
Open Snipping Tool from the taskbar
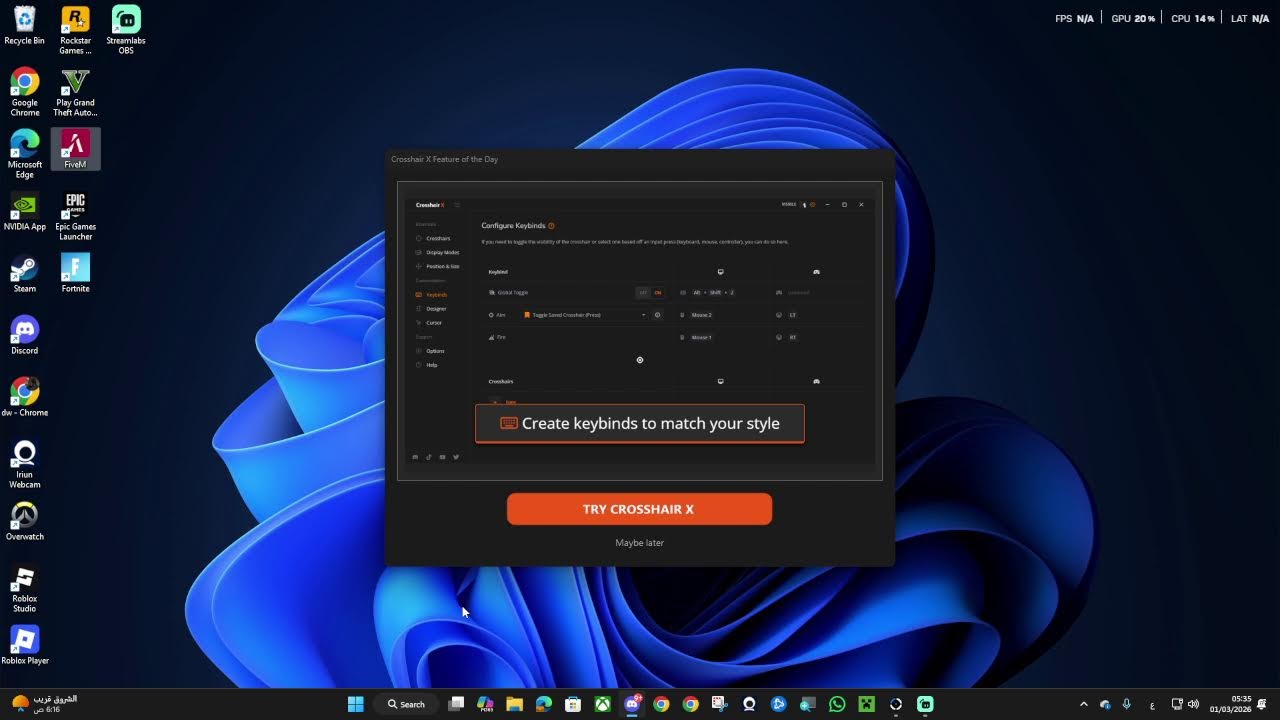tap(720, 704)
